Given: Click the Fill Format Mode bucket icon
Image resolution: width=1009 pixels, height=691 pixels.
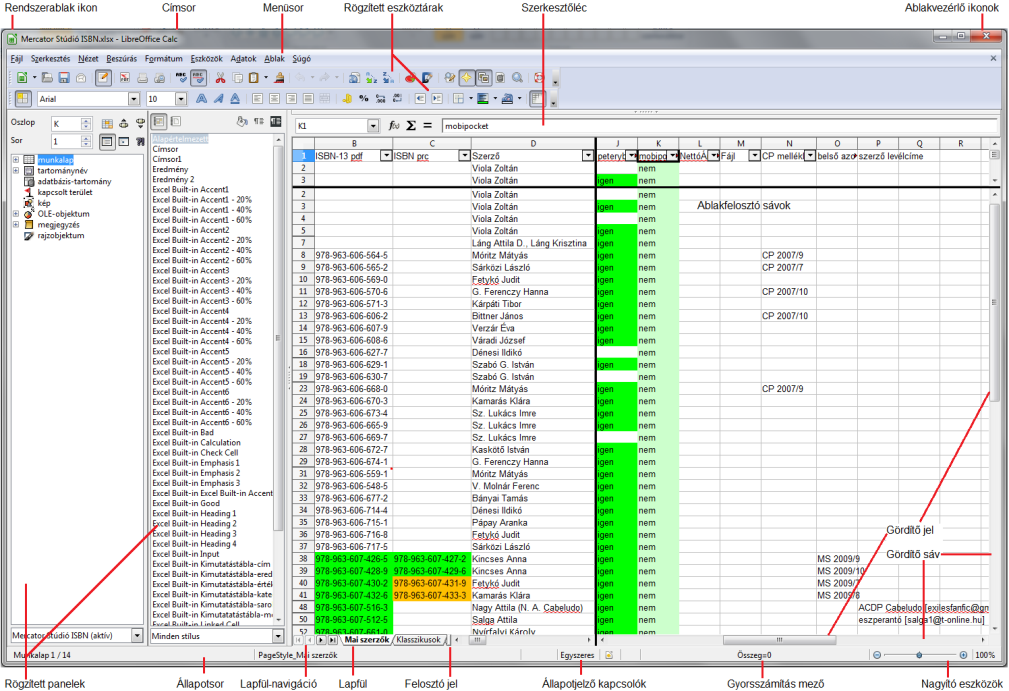Looking at the screenshot, I should point(241,121).
